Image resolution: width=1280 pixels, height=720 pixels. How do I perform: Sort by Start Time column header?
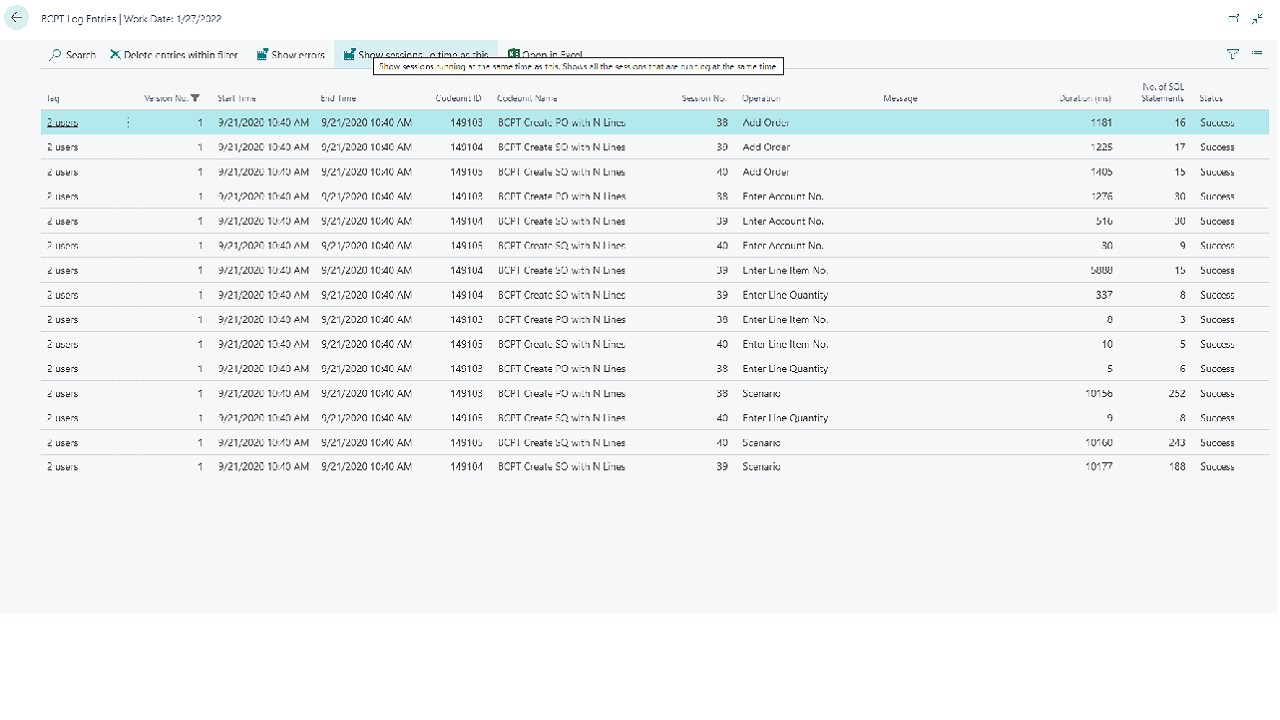click(x=237, y=98)
